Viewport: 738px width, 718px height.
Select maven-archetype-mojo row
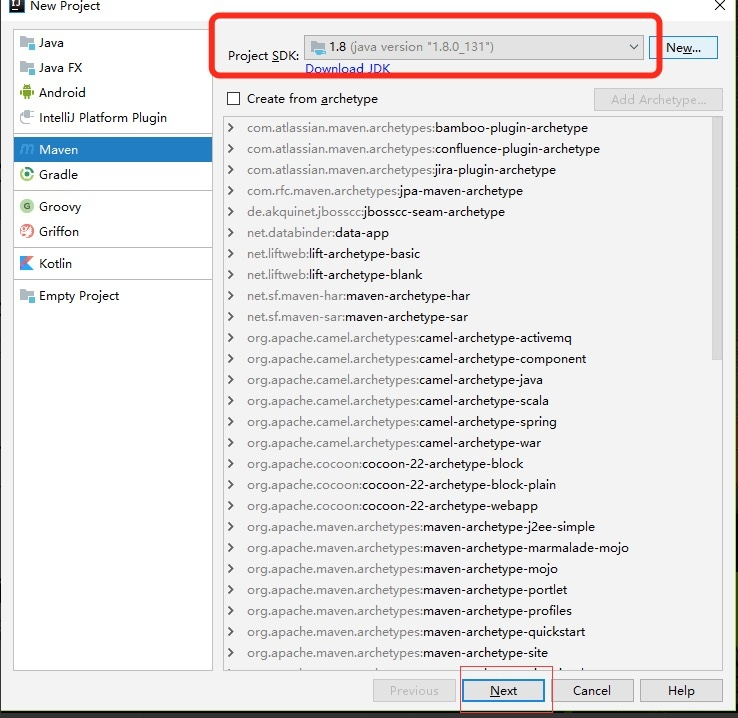coord(467,568)
